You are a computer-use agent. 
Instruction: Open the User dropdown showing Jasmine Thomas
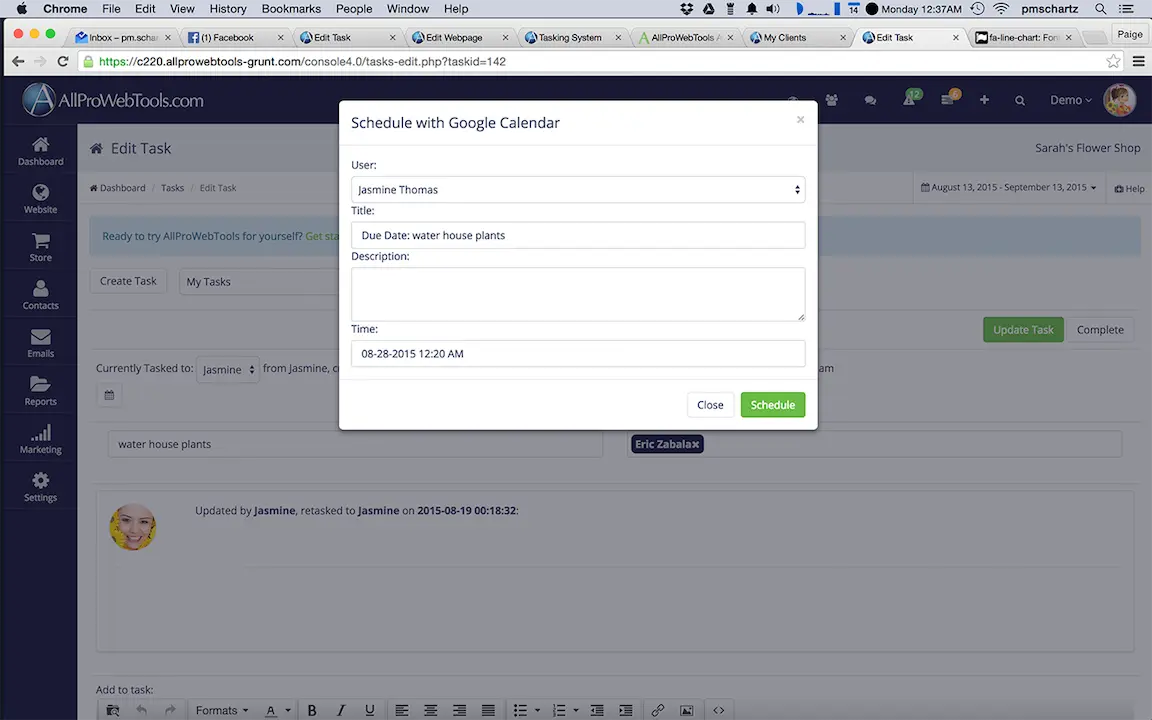[x=577, y=190]
